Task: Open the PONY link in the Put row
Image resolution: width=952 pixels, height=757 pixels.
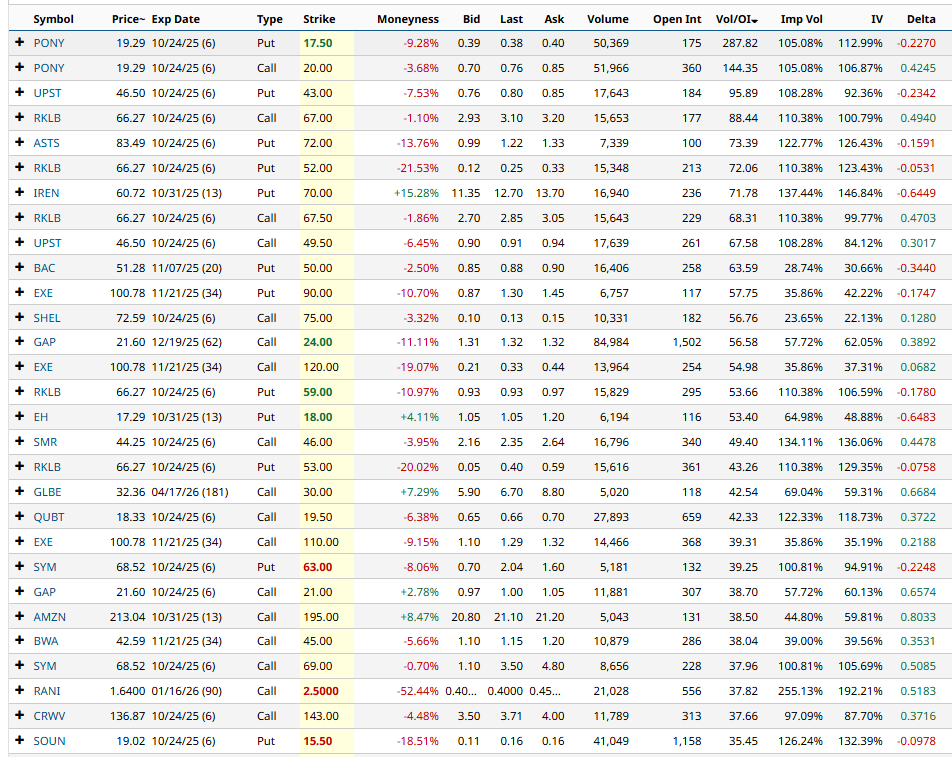Action: point(49,43)
